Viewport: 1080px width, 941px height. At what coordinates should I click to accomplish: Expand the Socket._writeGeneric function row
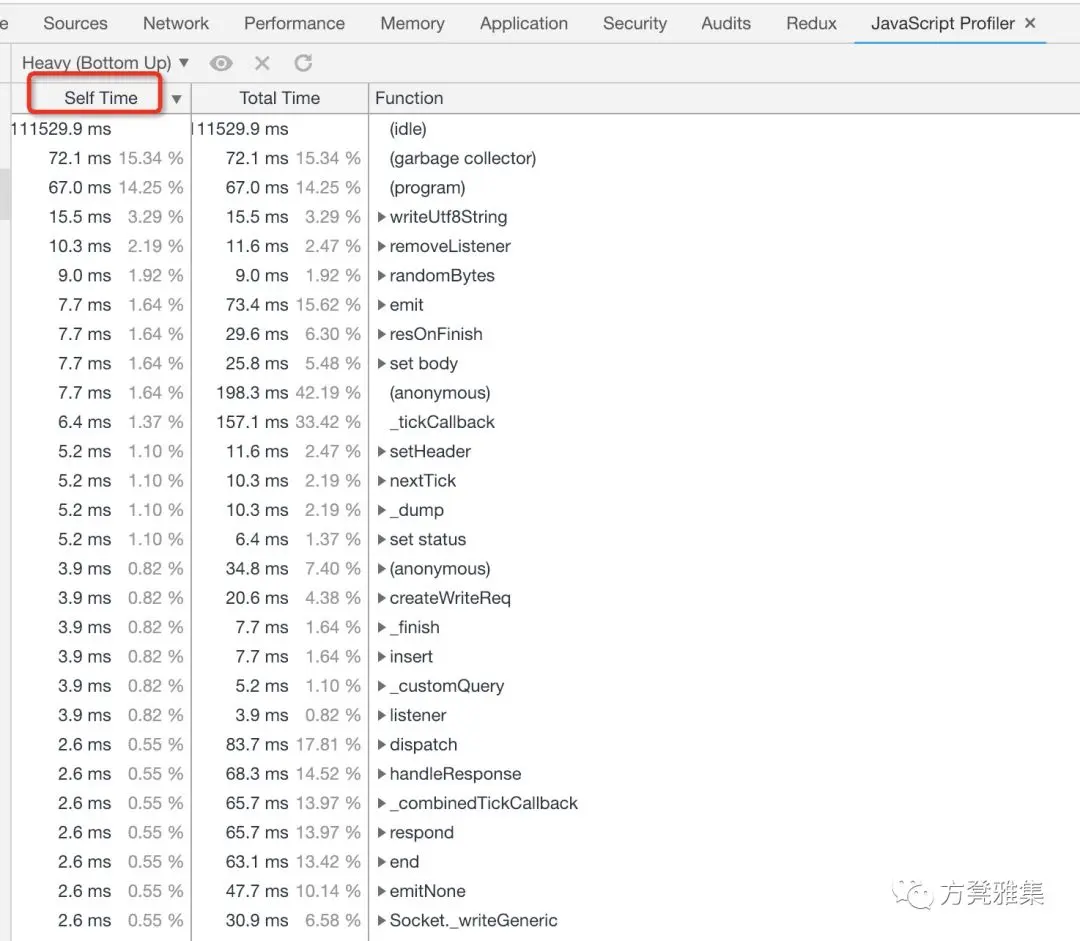[382, 921]
